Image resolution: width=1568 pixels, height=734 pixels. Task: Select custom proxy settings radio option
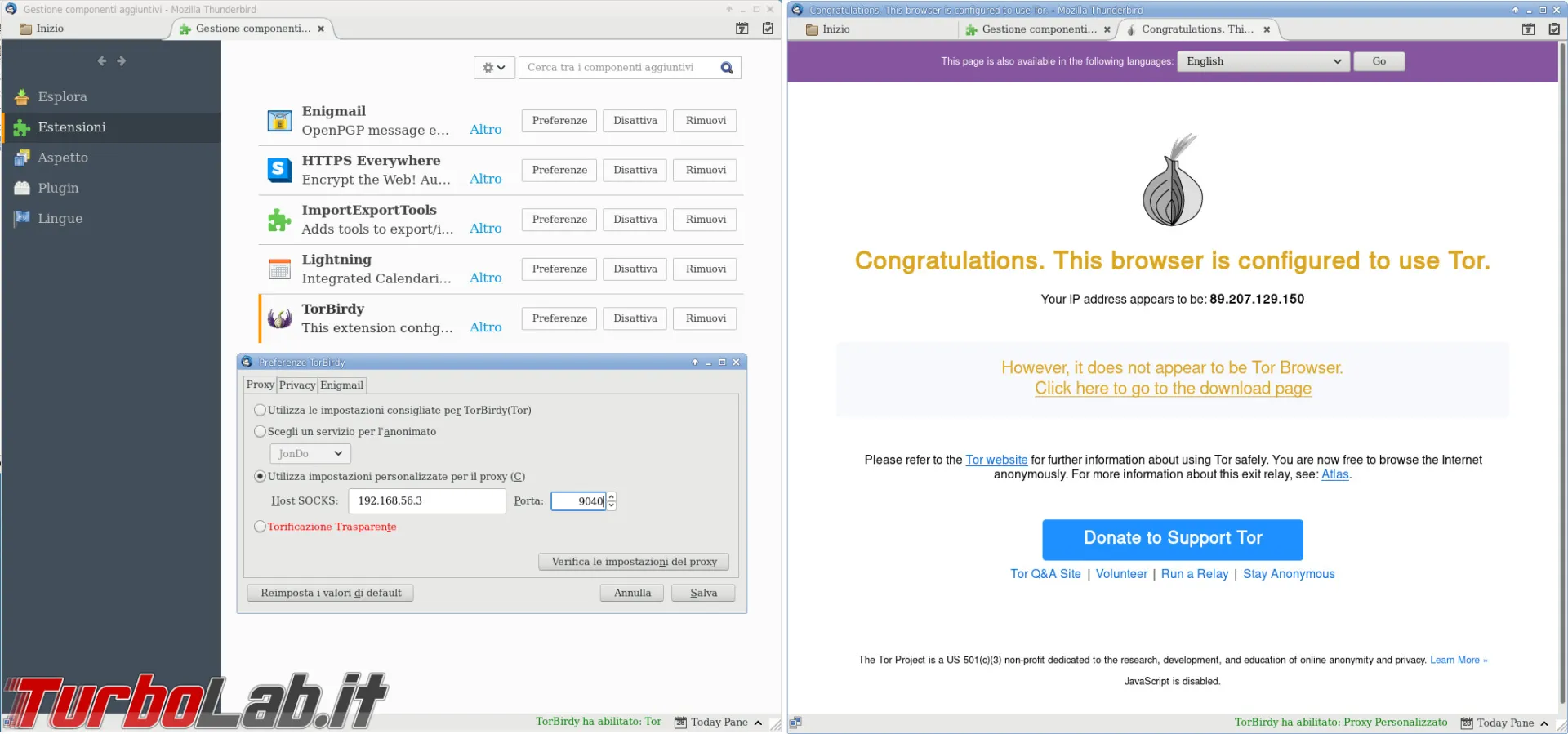click(261, 477)
